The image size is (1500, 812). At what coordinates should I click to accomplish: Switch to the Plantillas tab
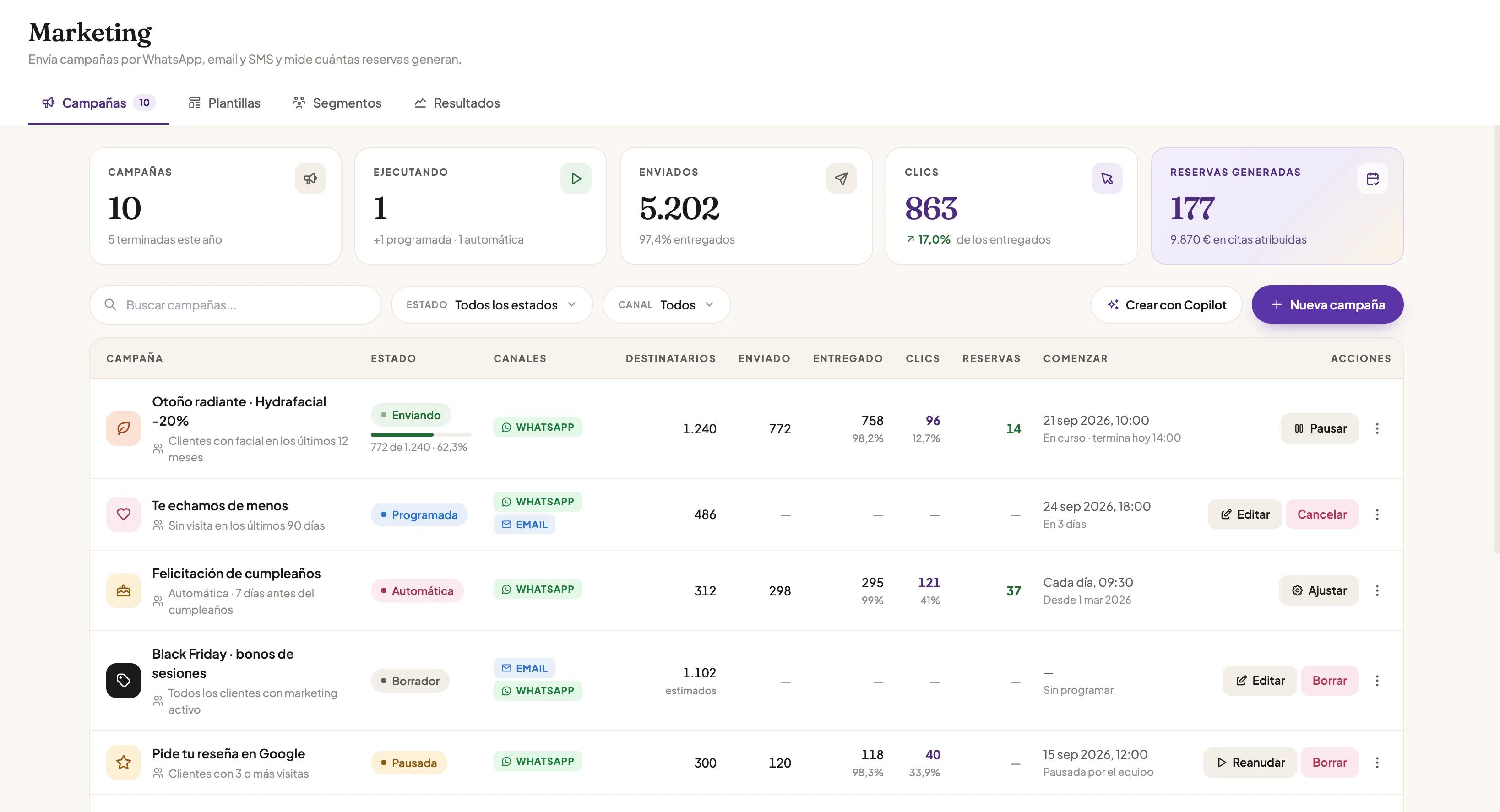pos(224,103)
